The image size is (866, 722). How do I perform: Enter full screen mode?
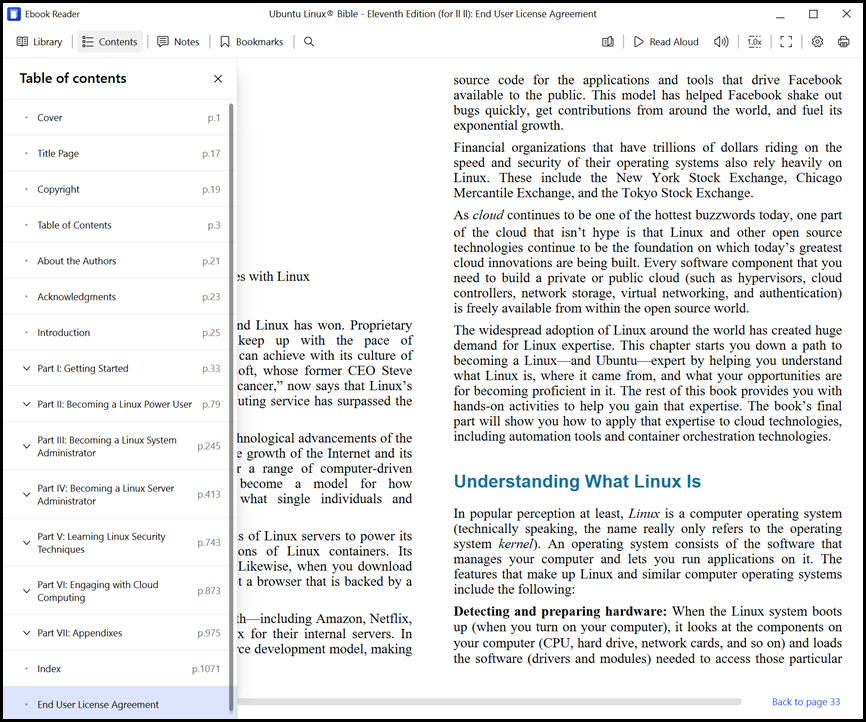pos(786,42)
